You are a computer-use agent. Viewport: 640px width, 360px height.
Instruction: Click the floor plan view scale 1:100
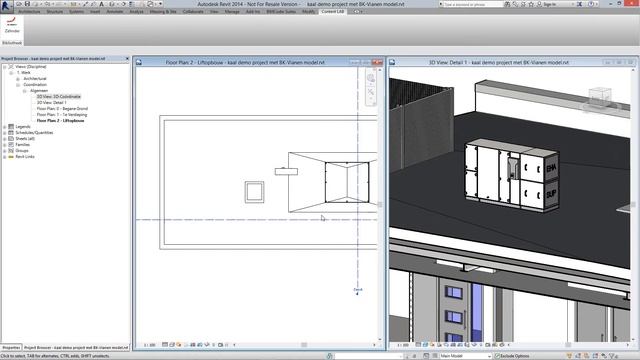tap(149, 345)
